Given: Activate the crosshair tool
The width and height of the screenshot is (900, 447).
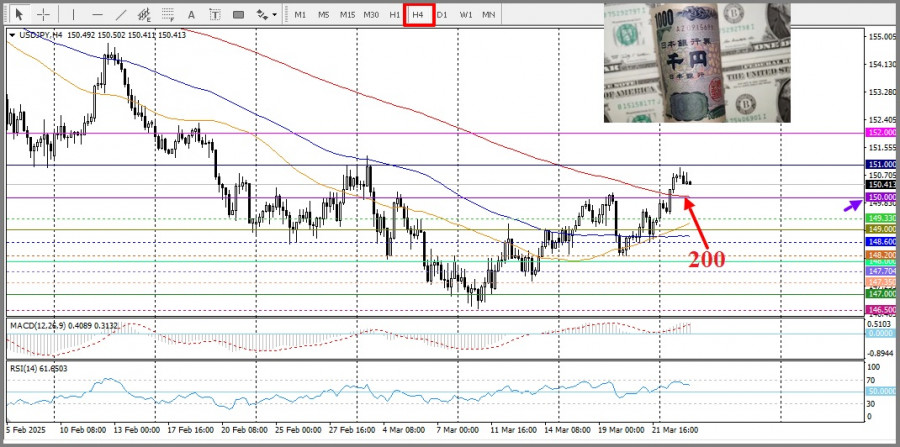Looking at the screenshot, I should 44,15.
